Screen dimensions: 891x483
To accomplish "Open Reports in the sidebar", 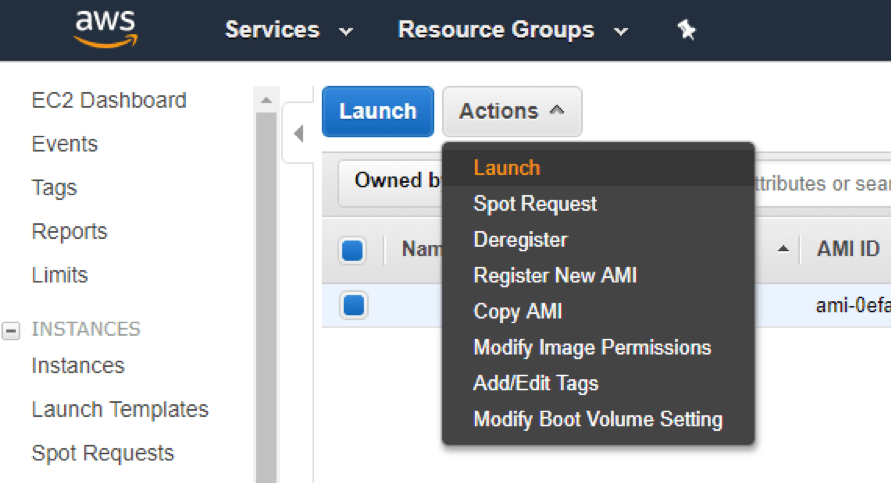I will pyautogui.click(x=69, y=231).
